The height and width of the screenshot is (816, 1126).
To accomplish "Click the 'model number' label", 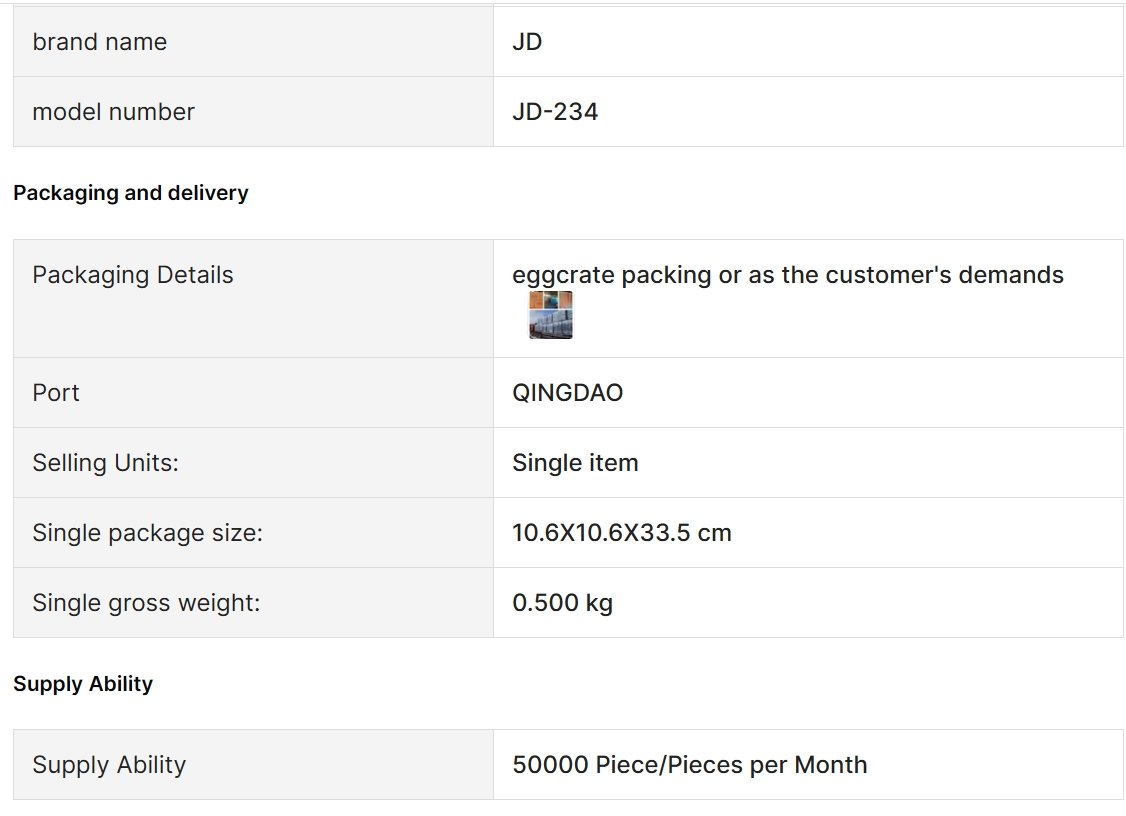I will (113, 111).
